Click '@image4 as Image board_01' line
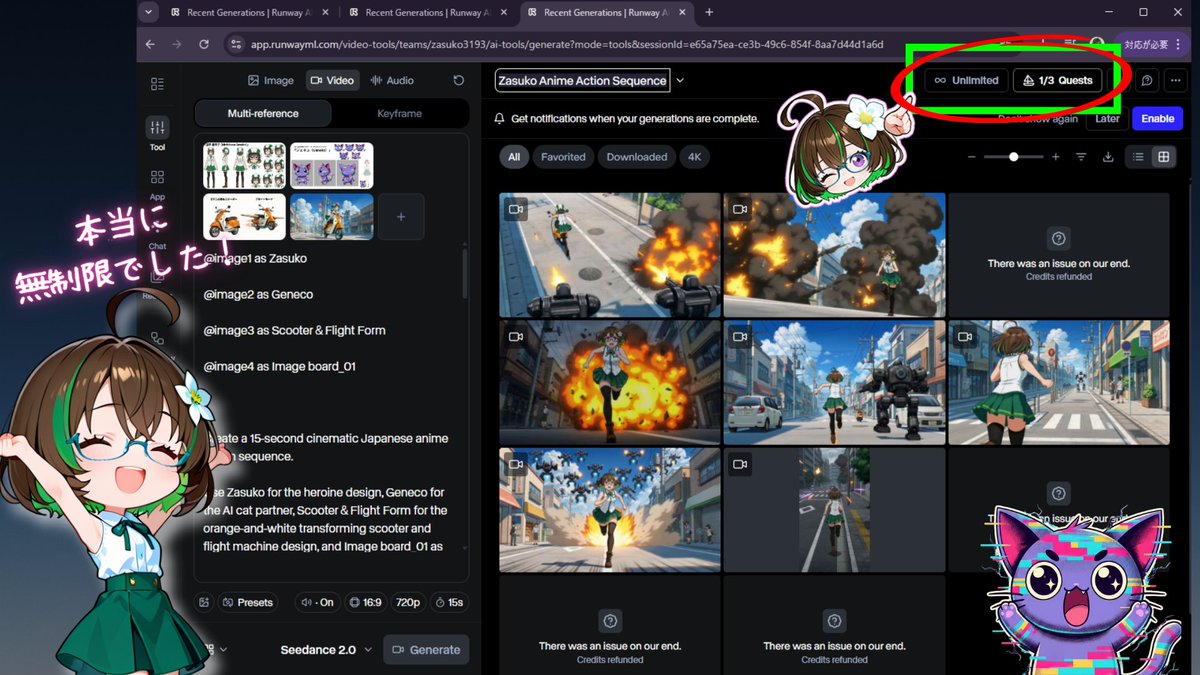This screenshot has height=675, width=1200. 279,366
